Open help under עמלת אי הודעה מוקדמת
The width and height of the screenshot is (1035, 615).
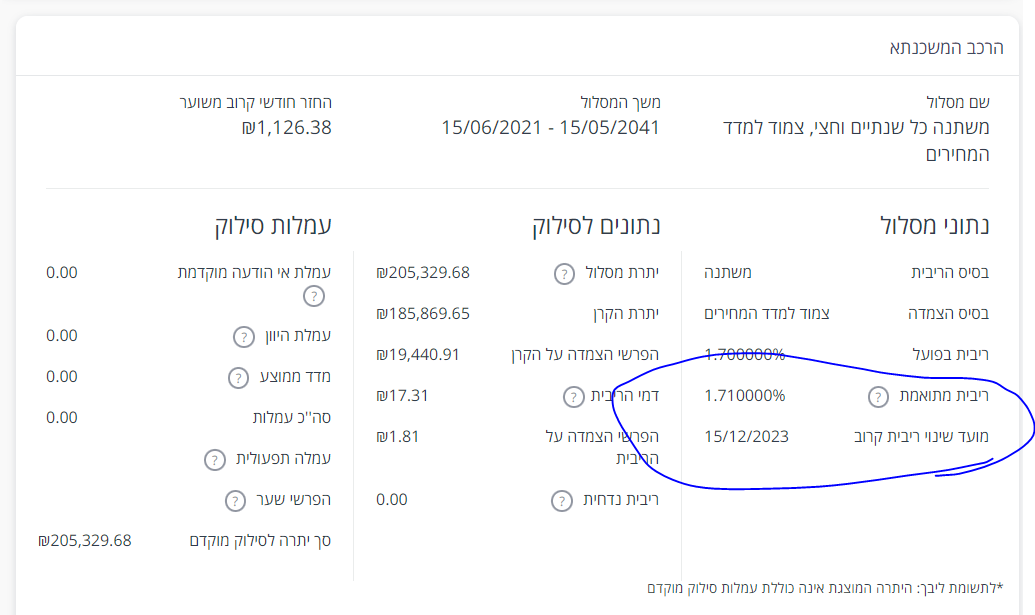click(x=314, y=296)
